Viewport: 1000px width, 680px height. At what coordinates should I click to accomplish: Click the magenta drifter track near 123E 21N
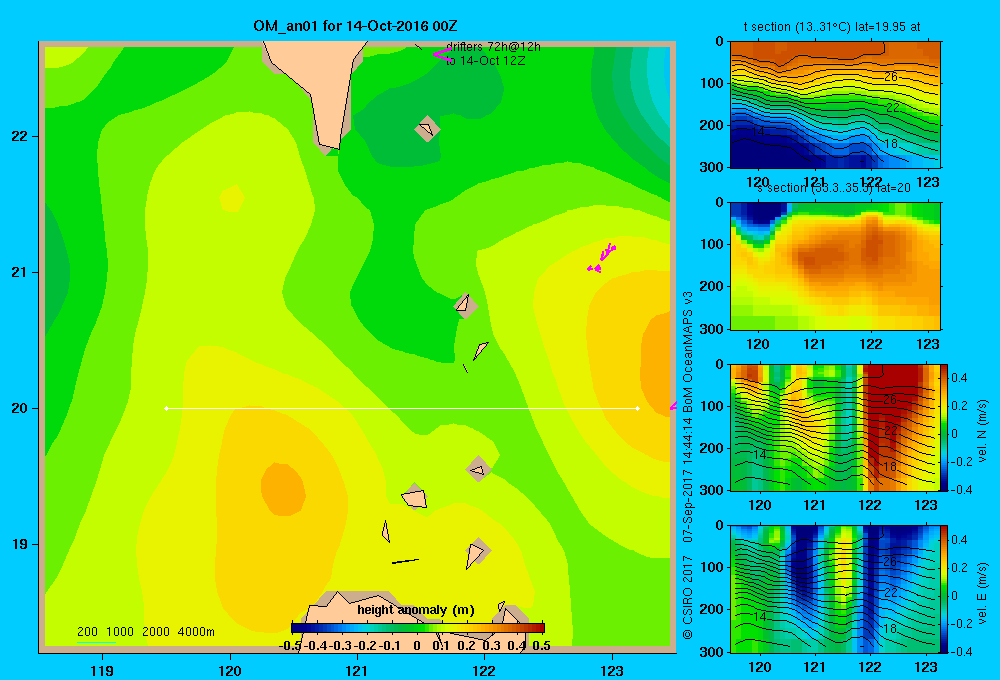[601, 259]
